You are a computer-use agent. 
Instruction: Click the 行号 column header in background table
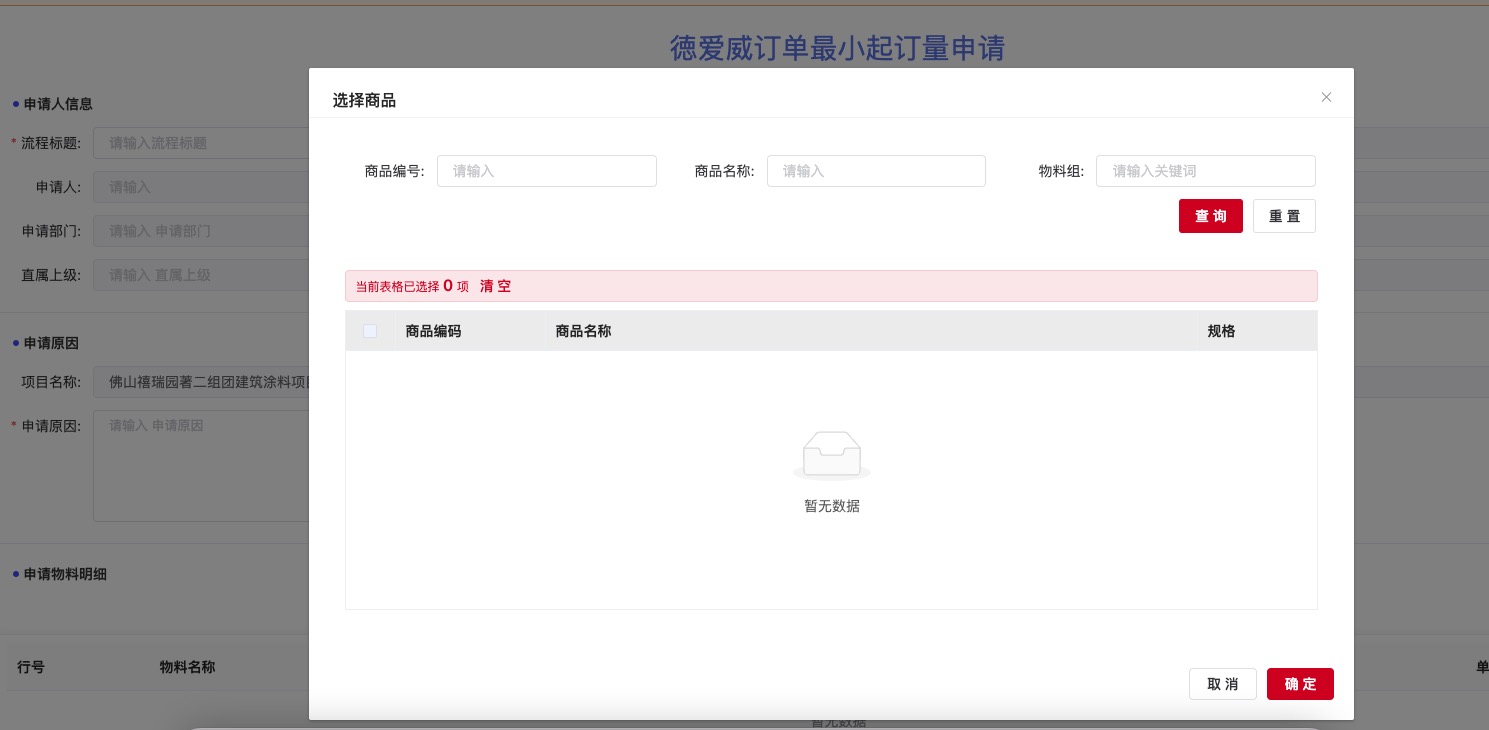point(31,667)
